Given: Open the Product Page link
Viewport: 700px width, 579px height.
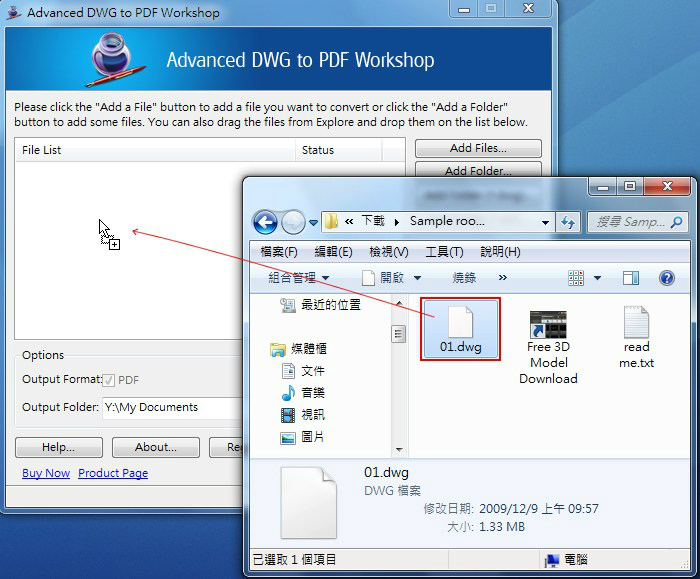Looking at the screenshot, I should [x=113, y=473].
